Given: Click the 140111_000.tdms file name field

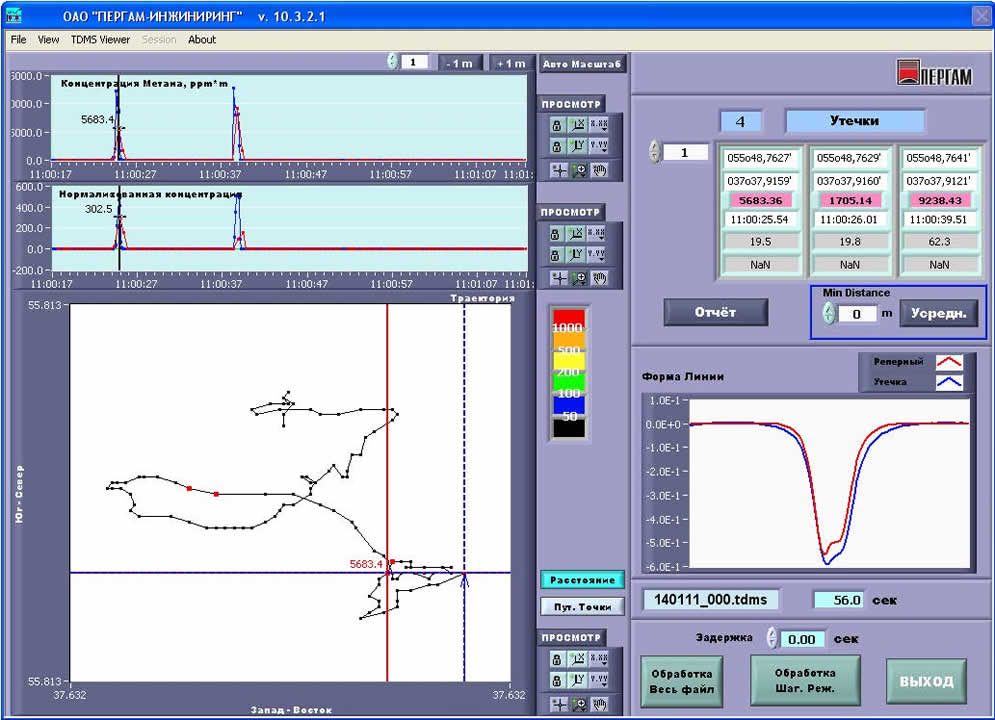Looking at the screenshot, I should 711,599.
